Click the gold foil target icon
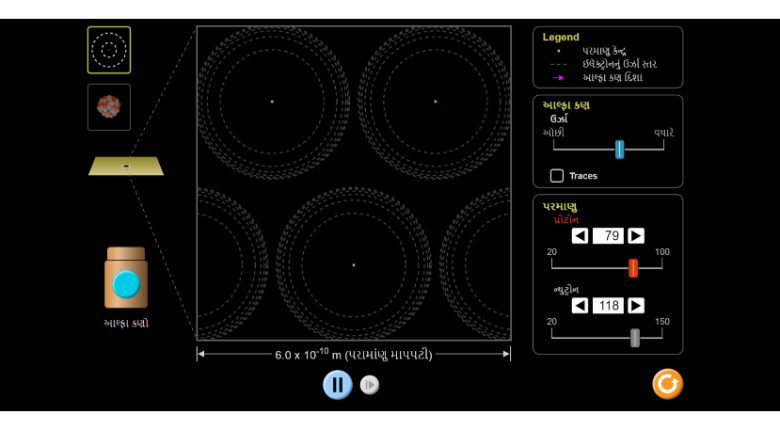Image resolution: width=780 pixels, height=430 pixels. coord(126,165)
